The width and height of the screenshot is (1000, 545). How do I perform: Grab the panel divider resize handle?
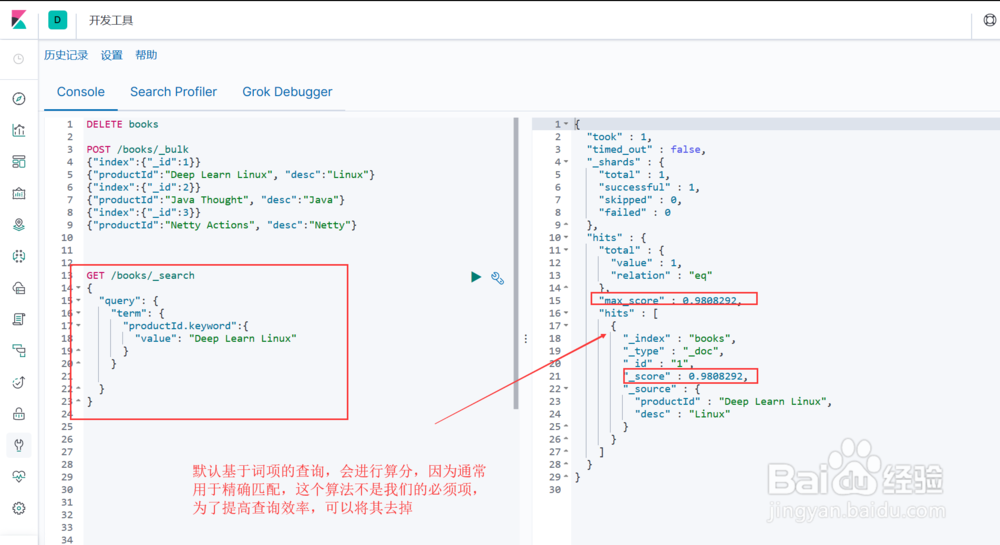pyautogui.click(x=526, y=339)
